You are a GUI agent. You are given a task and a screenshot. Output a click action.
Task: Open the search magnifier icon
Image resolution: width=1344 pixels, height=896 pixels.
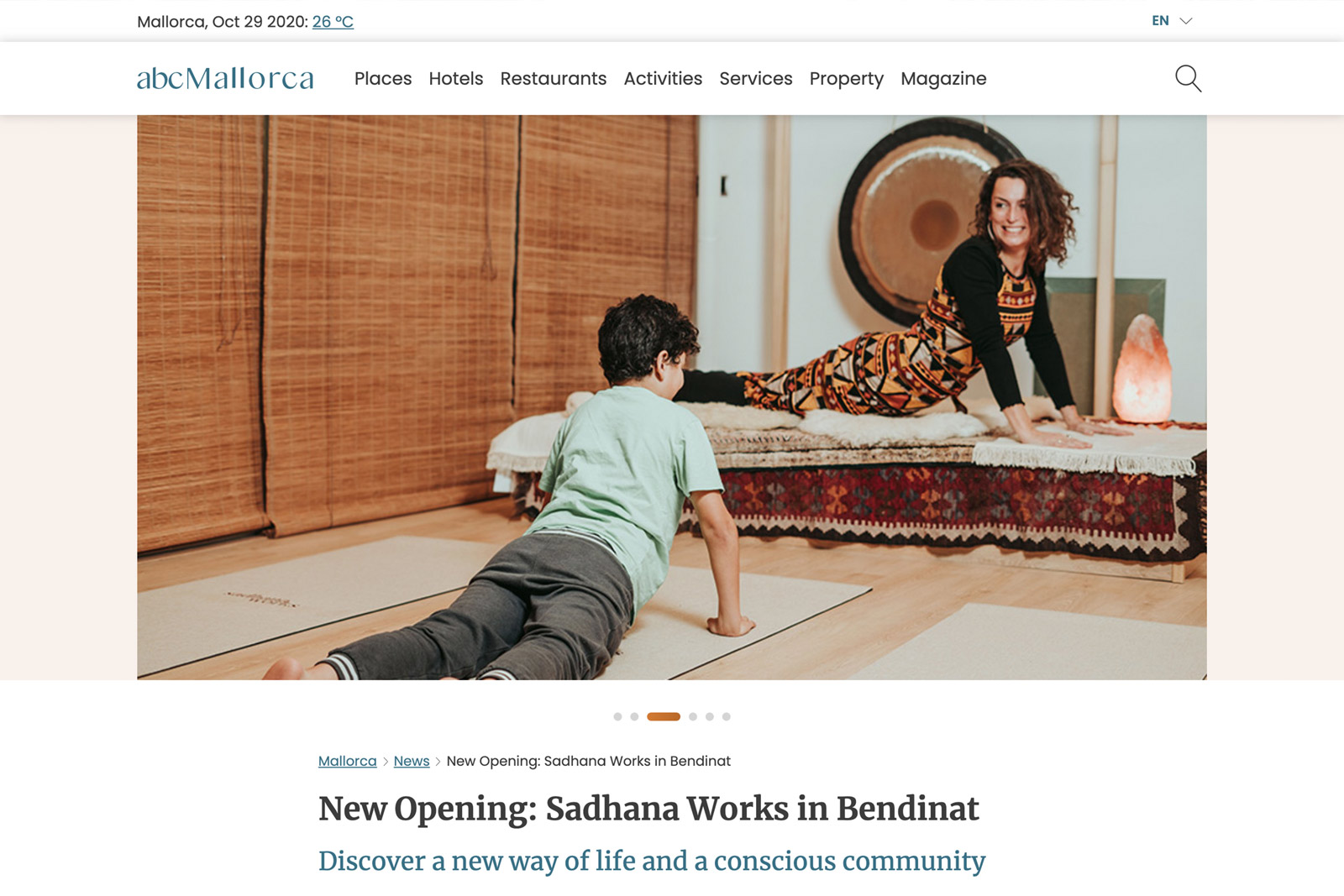point(1188,78)
